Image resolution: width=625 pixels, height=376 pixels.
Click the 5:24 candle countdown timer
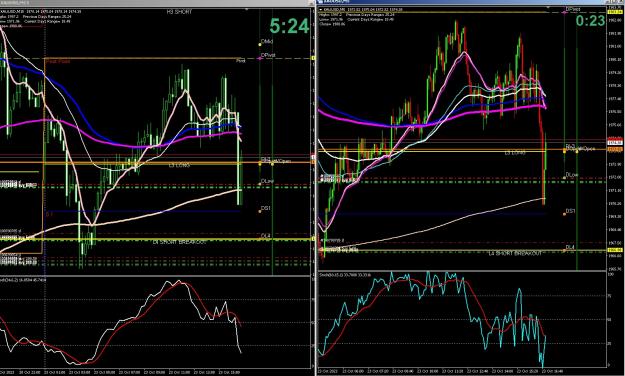[289, 26]
